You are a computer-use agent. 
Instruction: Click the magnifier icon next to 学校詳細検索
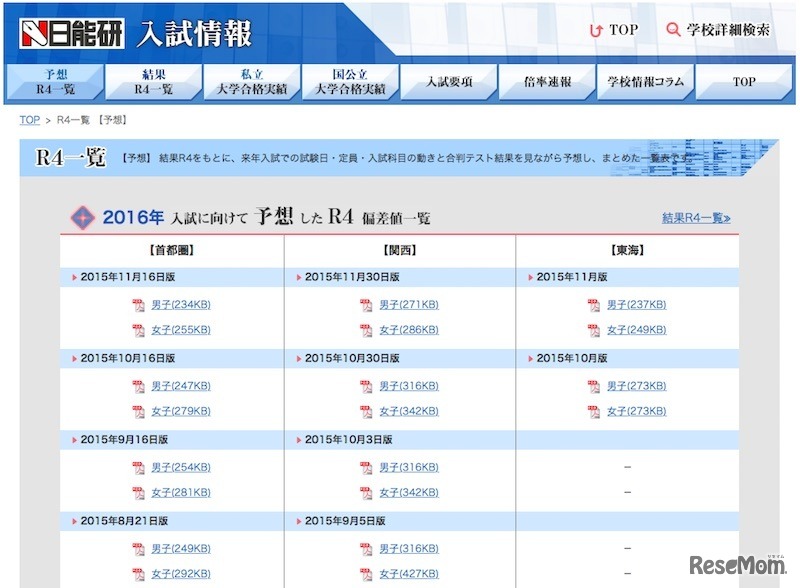(674, 30)
